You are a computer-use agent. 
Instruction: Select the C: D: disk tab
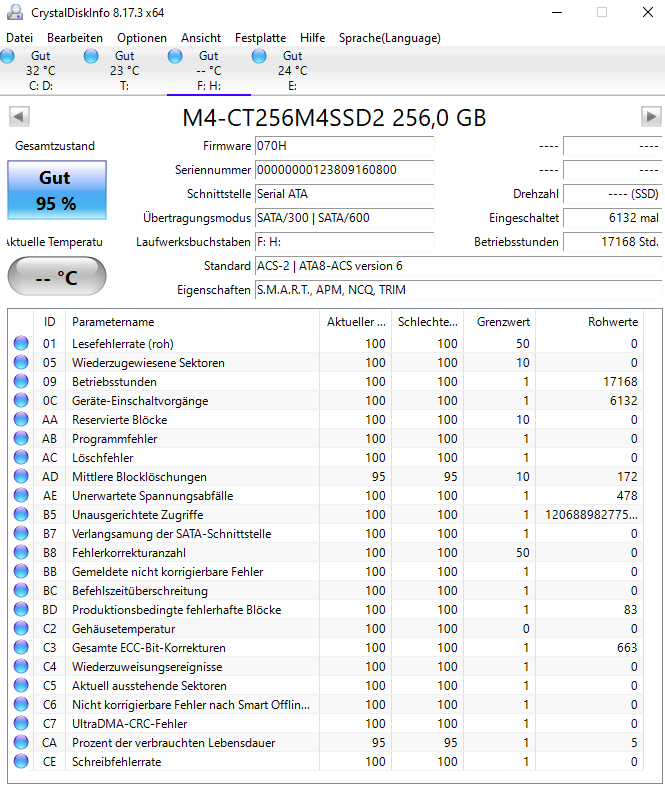41,71
